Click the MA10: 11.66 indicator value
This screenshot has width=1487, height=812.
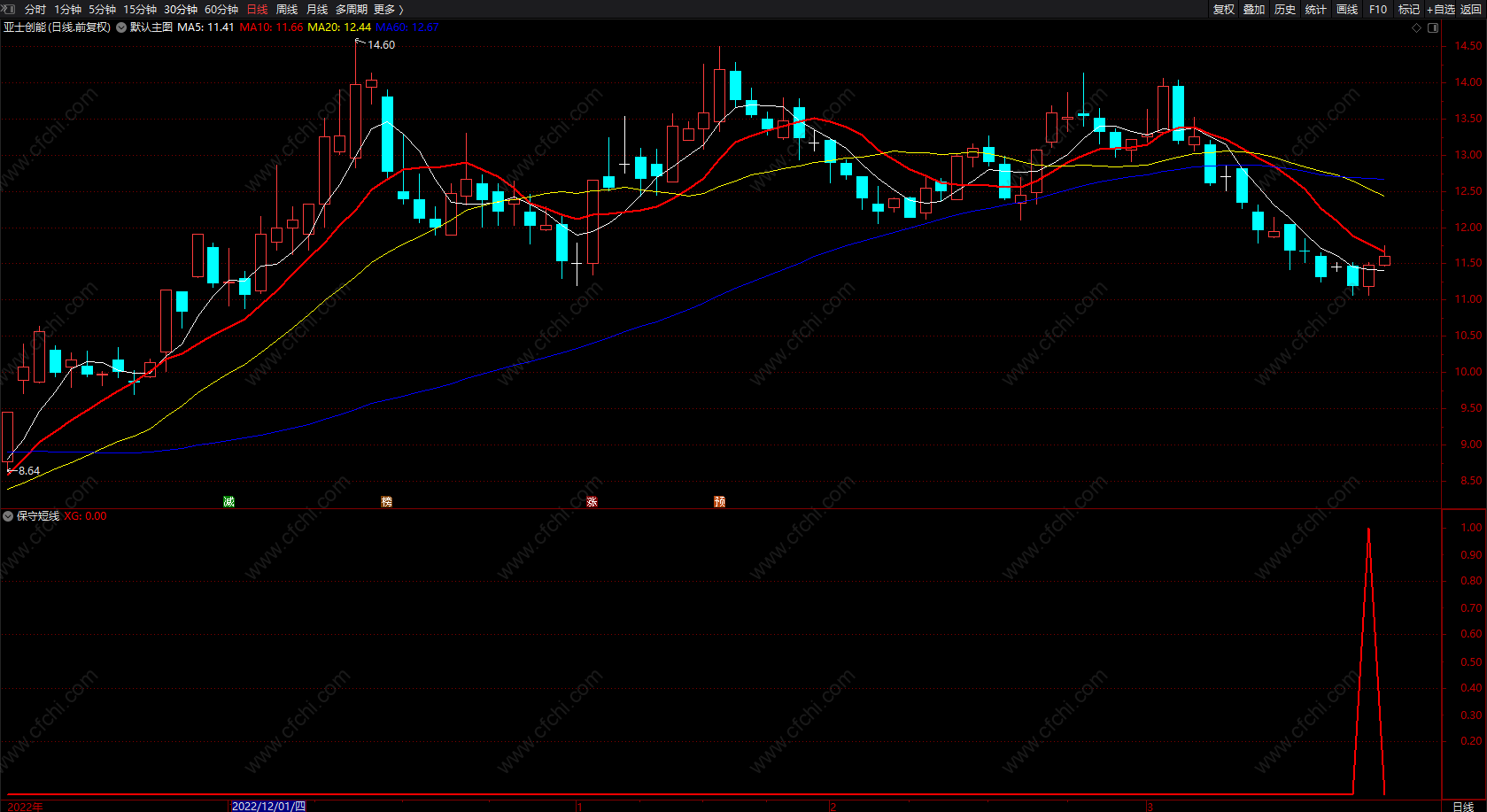click(272, 27)
